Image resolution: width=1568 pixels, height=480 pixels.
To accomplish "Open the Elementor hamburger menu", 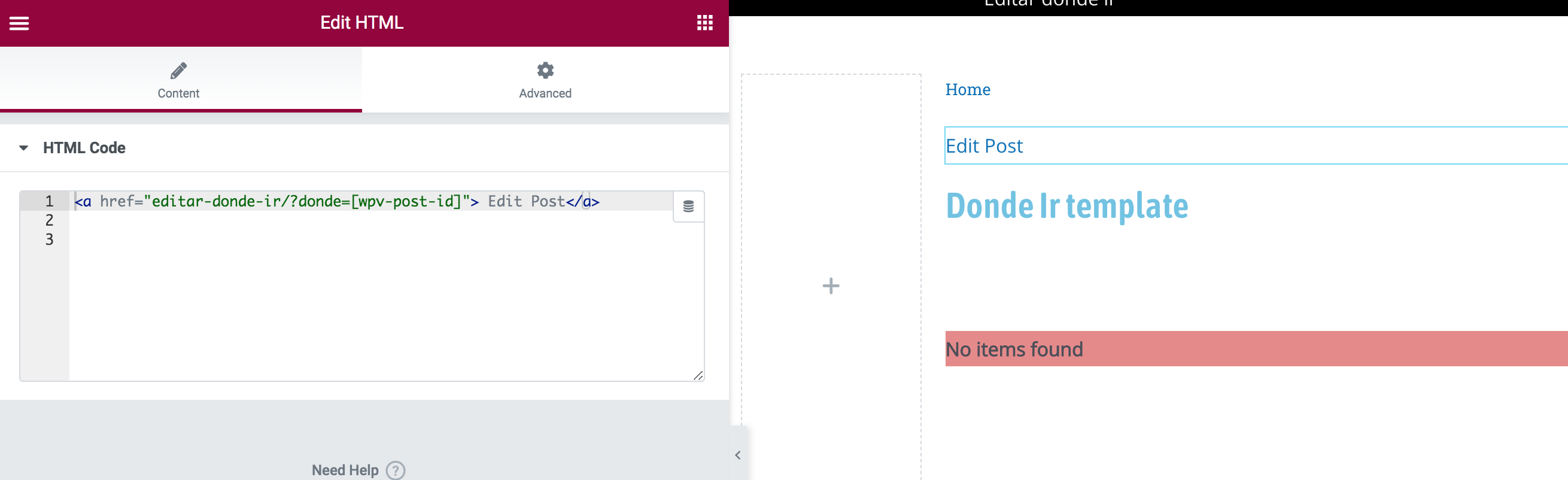I will point(19,23).
